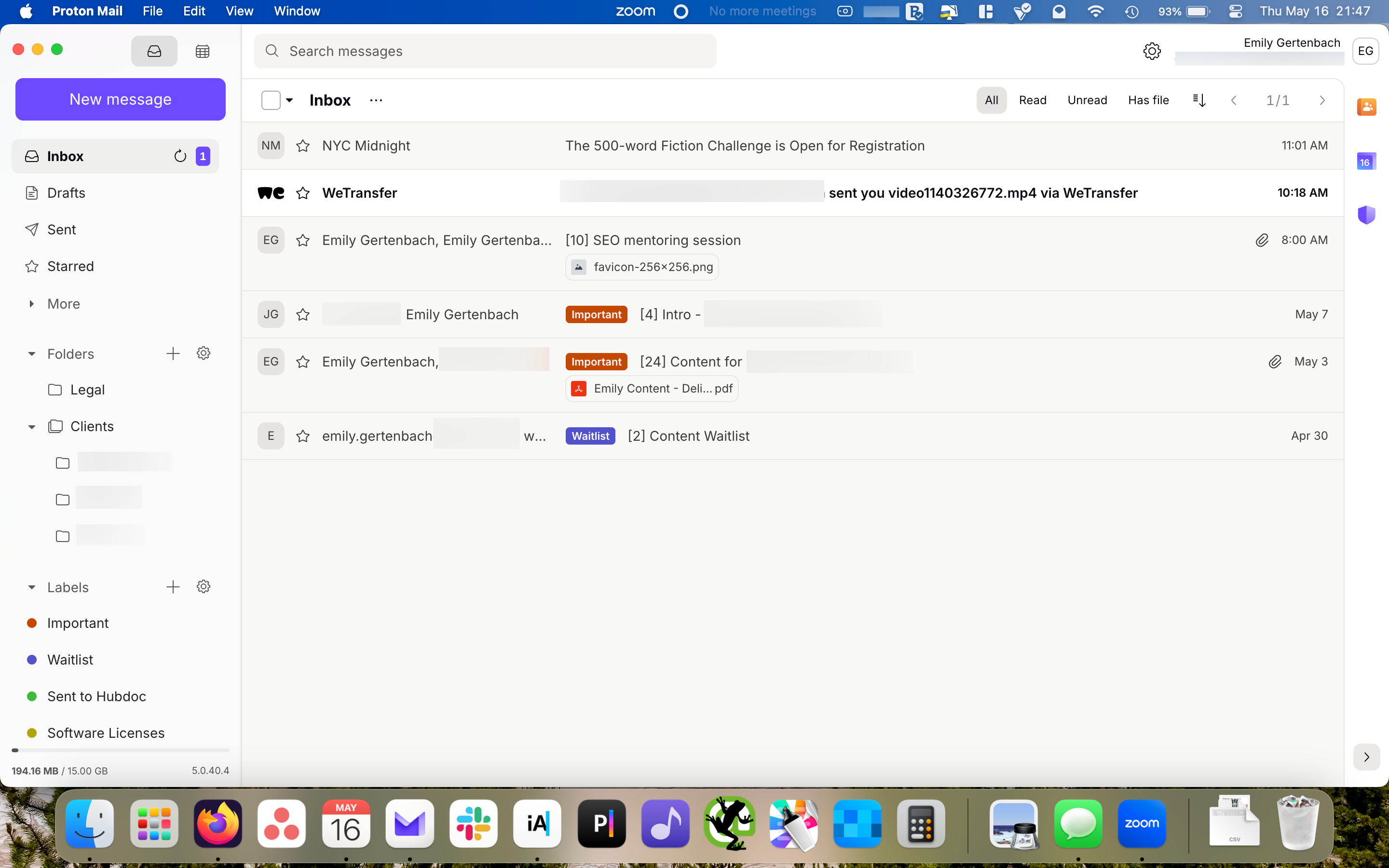
Task: Open the Edit menu
Action: [194, 12]
